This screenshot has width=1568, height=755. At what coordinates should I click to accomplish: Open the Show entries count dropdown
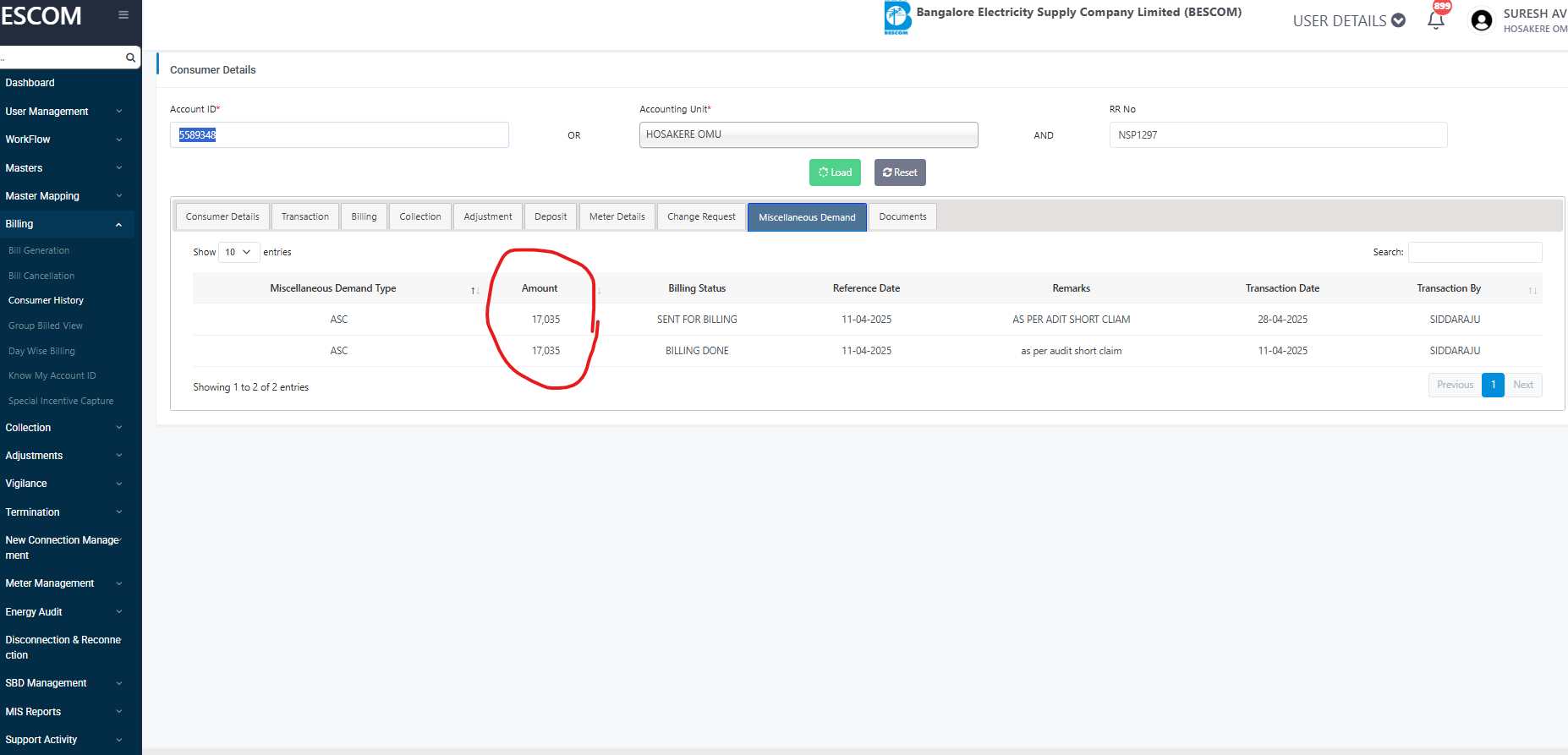pos(238,252)
